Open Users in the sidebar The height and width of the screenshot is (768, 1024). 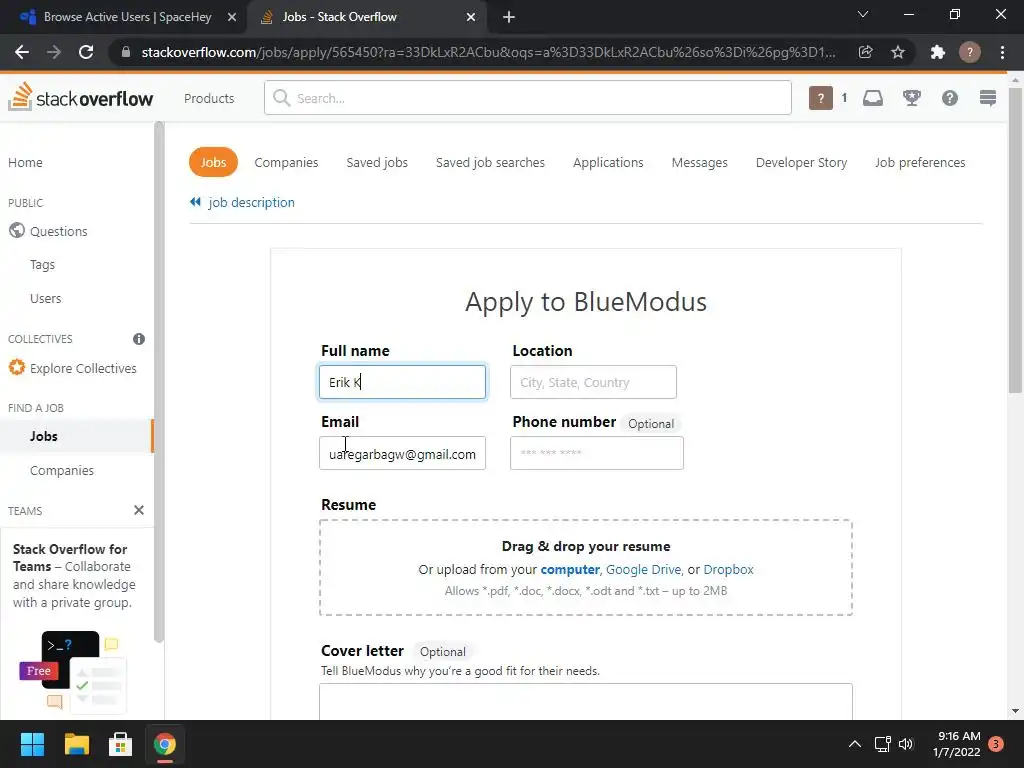coord(46,298)
